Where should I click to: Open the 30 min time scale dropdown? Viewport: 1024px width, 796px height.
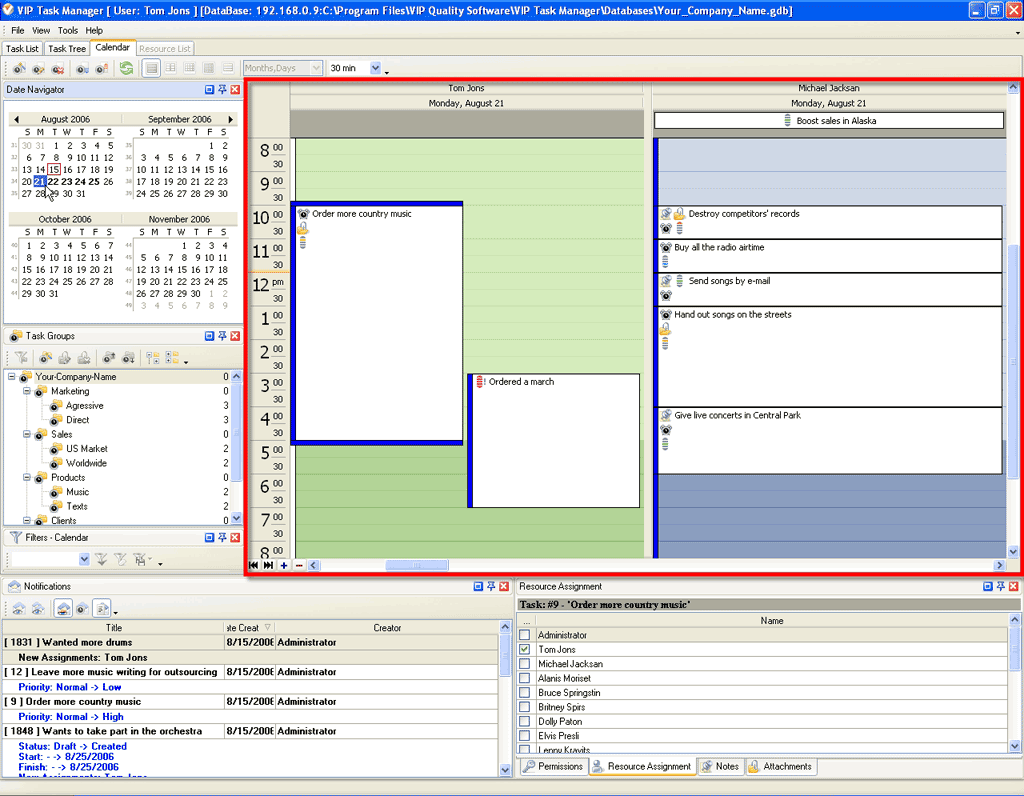click(376, 68)
